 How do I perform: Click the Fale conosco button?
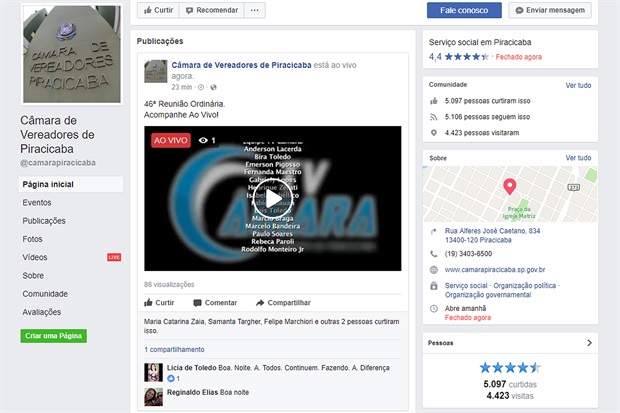point(464,10)
